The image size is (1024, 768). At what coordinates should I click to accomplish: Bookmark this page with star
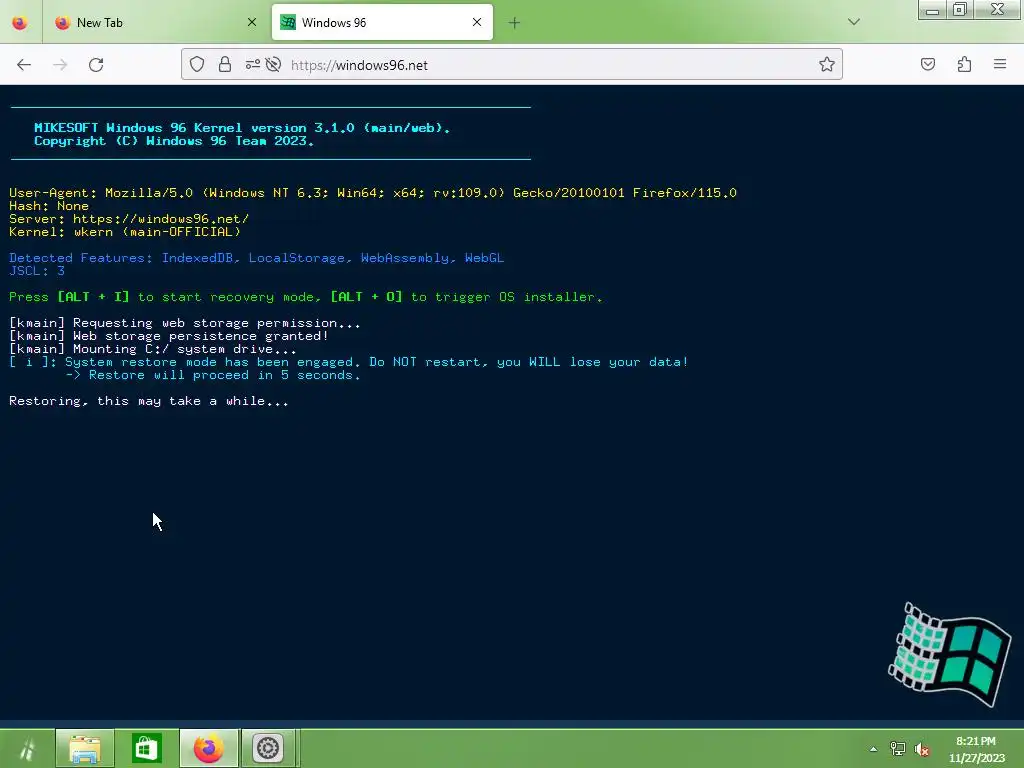click(x=827, y=65)
